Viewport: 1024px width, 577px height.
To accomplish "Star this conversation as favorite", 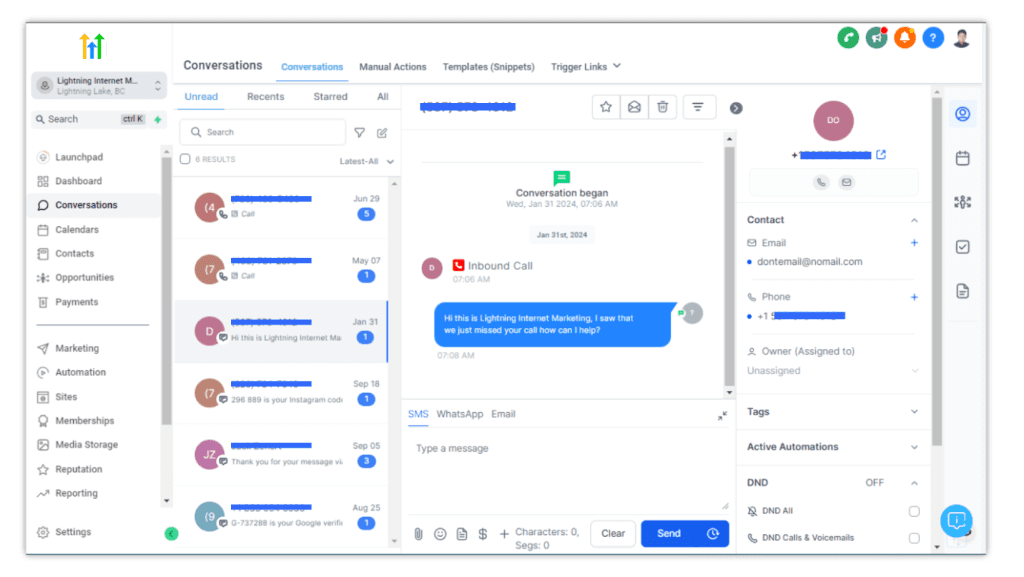I will pos(605,107).
